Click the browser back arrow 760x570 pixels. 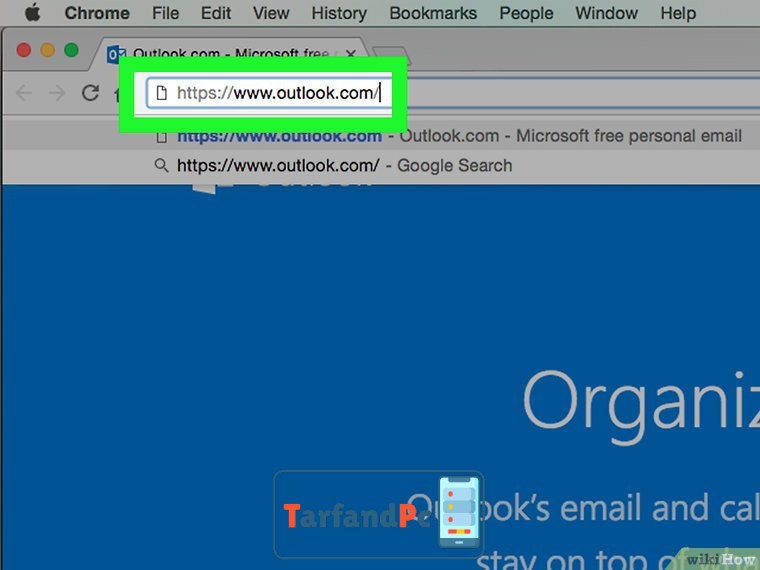[x=24, y=93]
